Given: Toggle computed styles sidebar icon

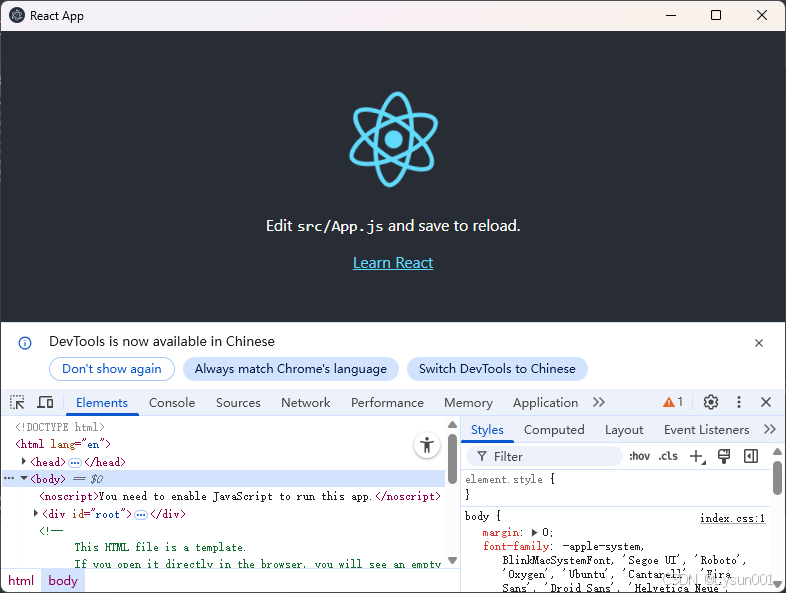Looking at the screenshot, I should [x=750, y=456].
